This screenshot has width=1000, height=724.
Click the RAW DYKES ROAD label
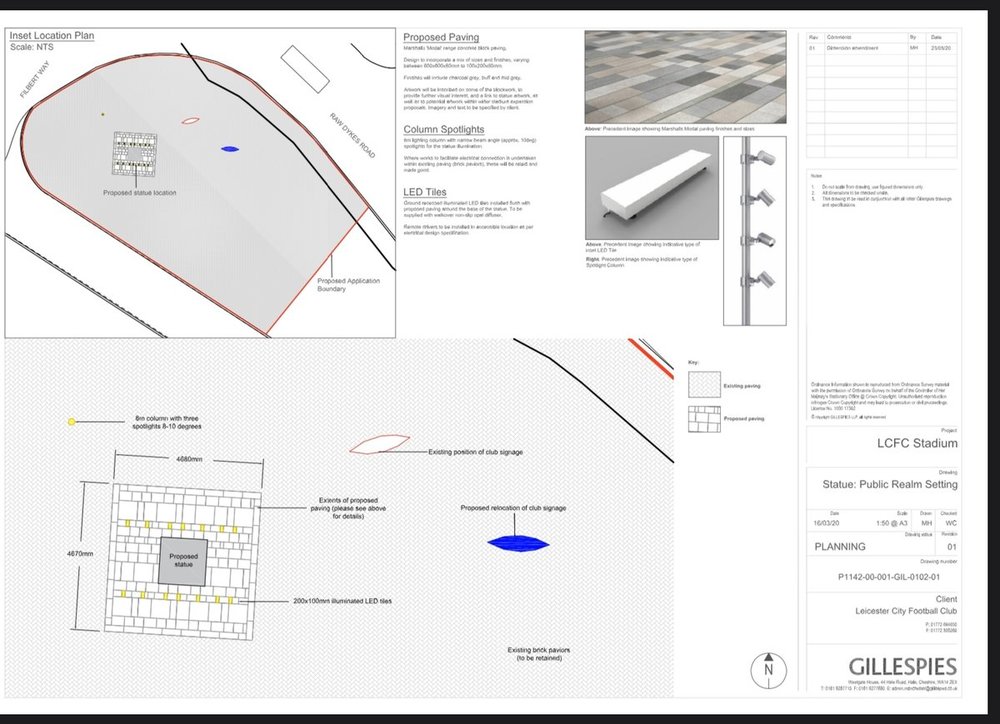pyautogui.click(x=352, y=135)
